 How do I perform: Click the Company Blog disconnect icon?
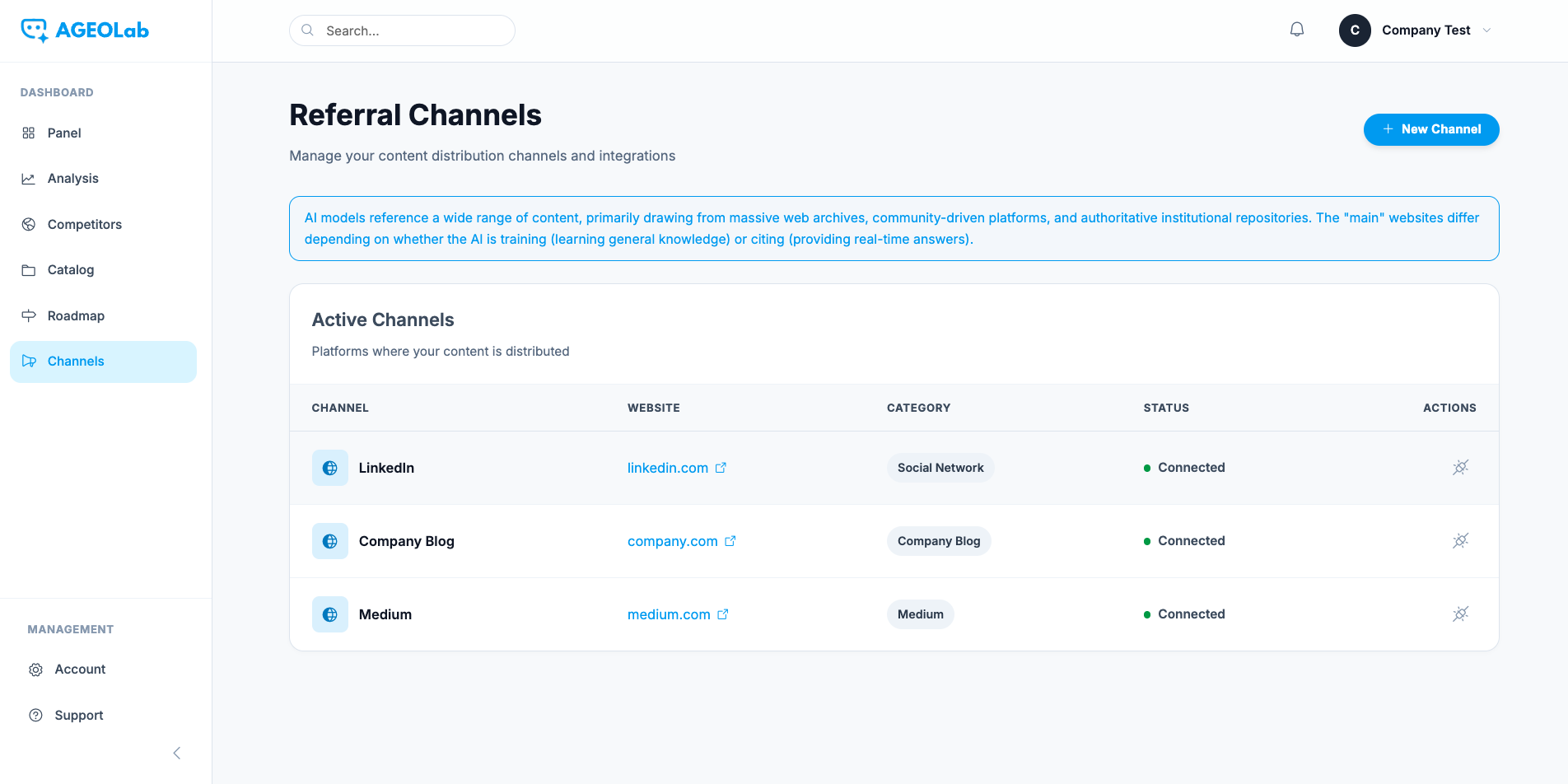tap(1460, 541)
